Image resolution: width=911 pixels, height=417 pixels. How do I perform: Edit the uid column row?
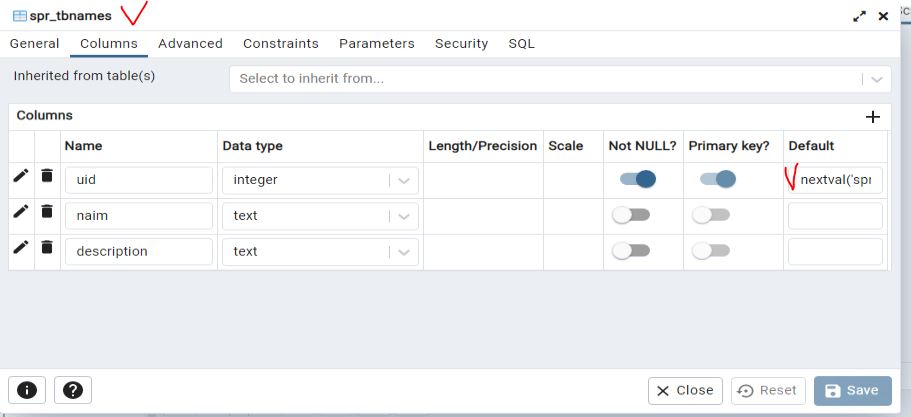(21, 176)
